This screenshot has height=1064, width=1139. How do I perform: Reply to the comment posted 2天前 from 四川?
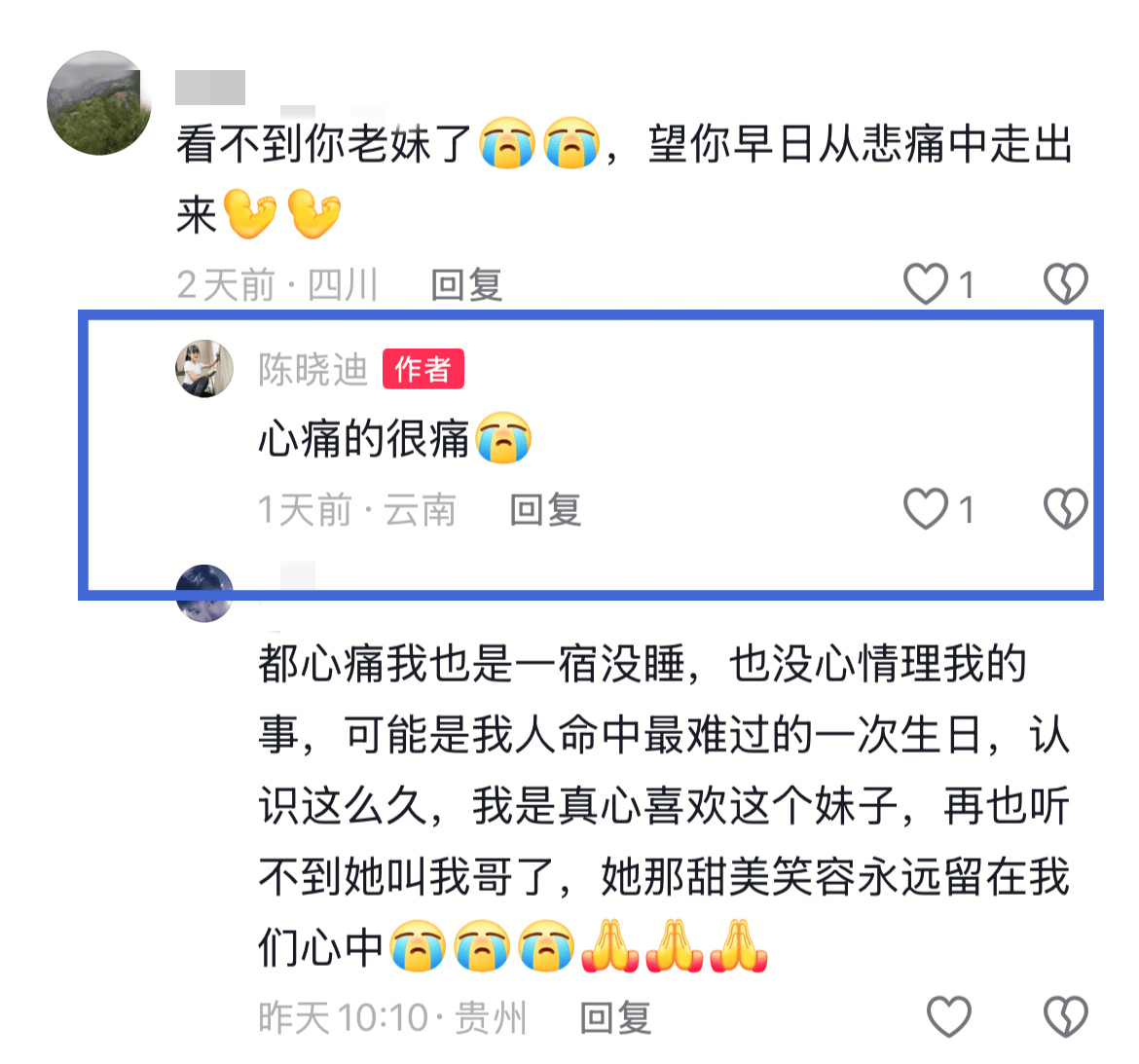[x=466, y=284]
